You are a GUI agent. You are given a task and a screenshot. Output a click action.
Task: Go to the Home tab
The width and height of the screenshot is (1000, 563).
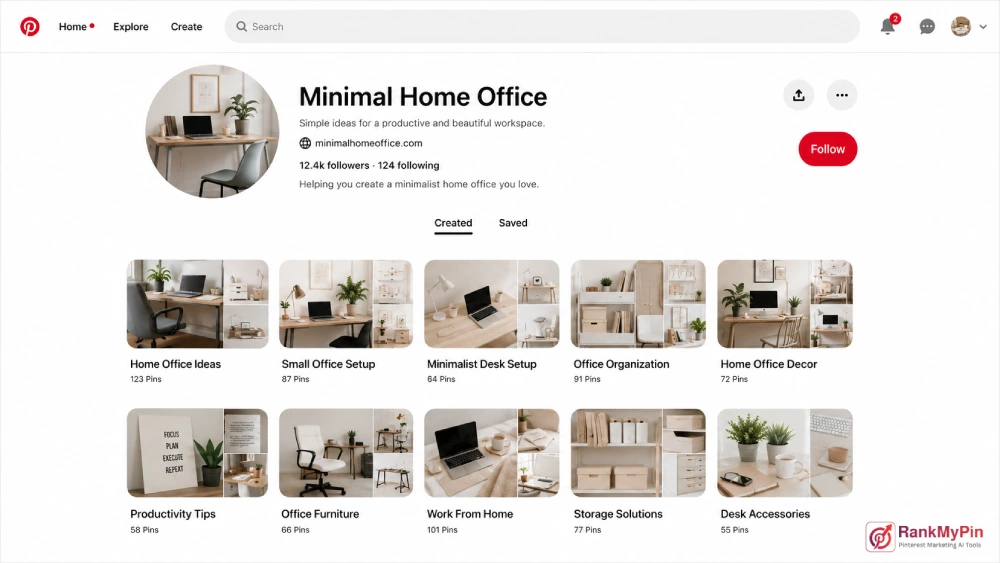click(73, 27)
